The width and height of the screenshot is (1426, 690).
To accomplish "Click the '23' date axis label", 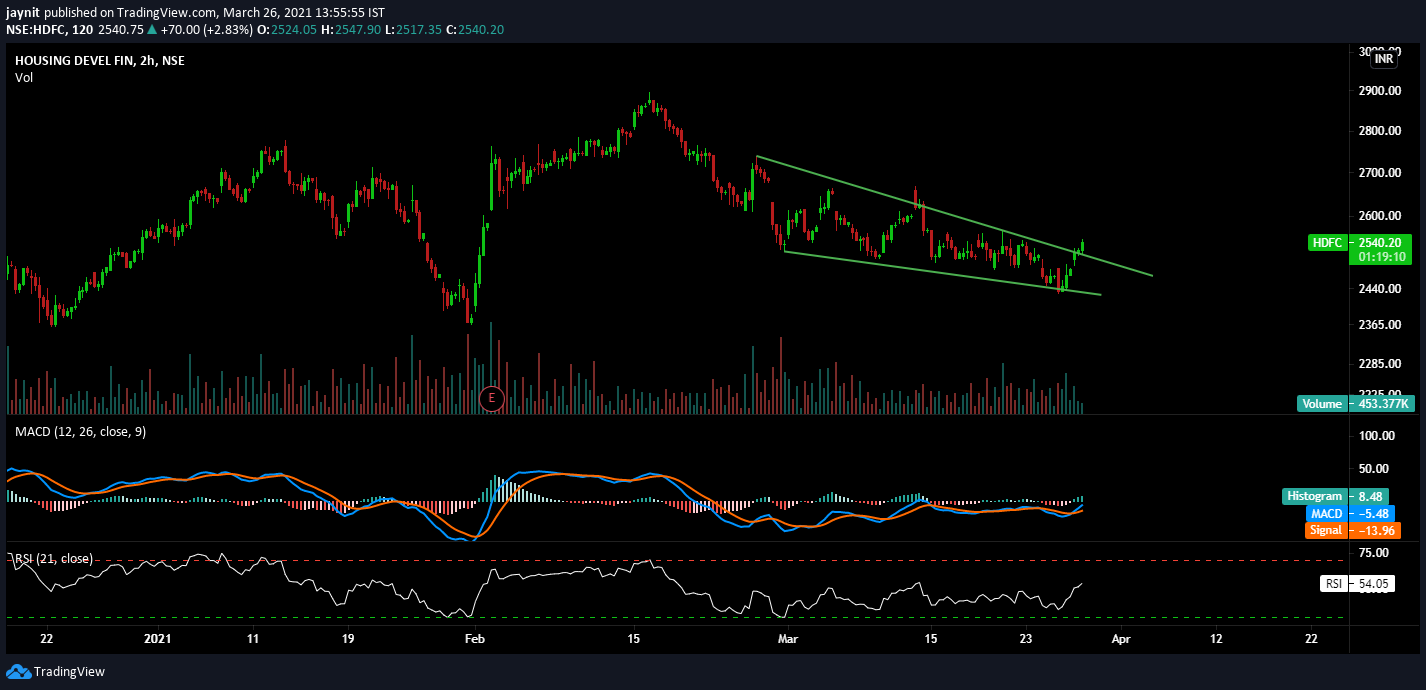I will click(x=1025, y=637).
